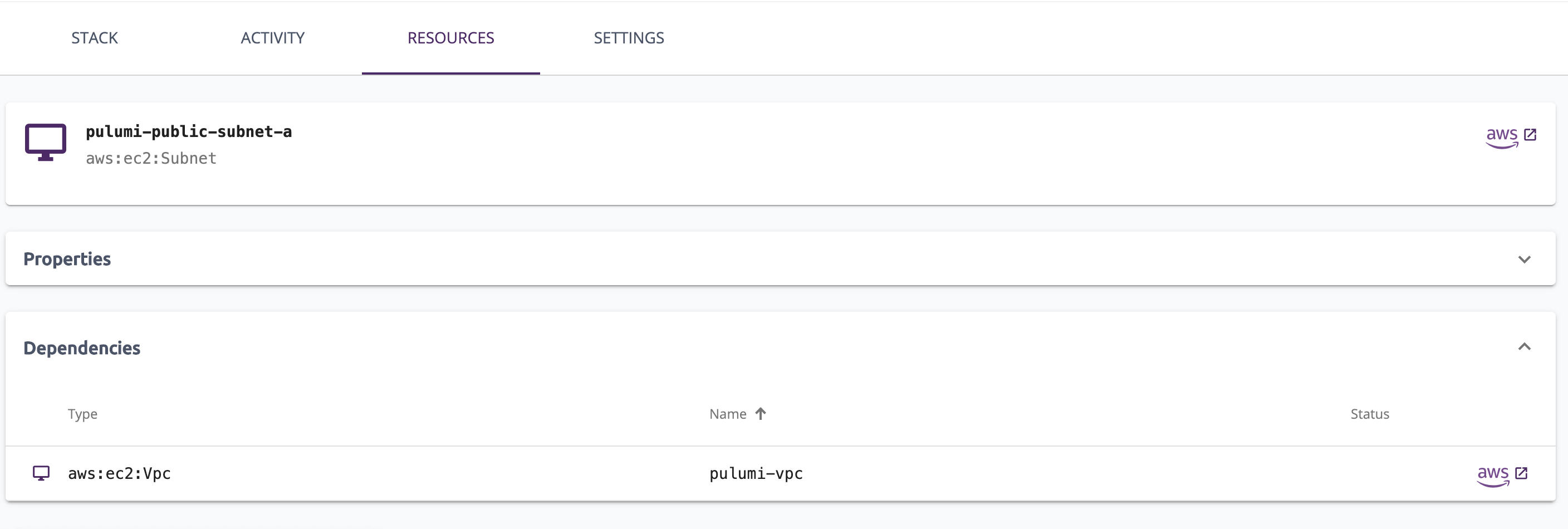Image resolution: width=1568 pixels, height=529 pixels.
Task: Sort dependencies by Status column
Action: tap(1370, 414)
